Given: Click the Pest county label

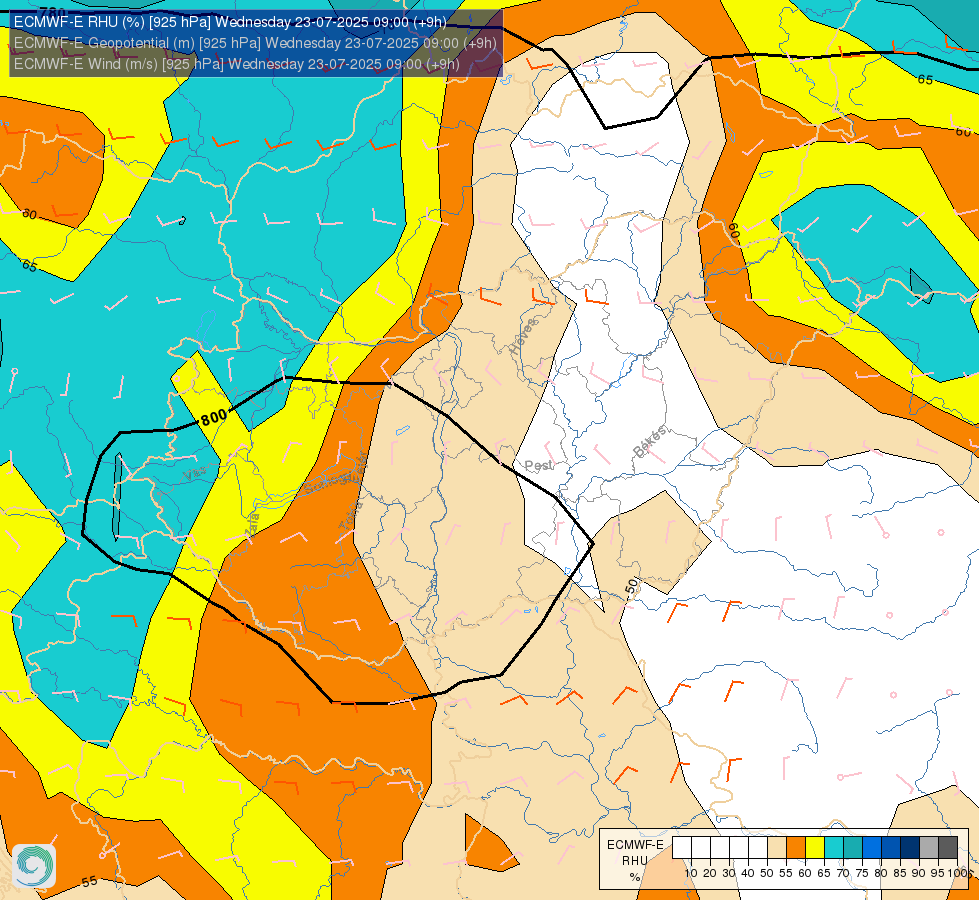Looking at the screenshot, I should [x=538, y=465].
